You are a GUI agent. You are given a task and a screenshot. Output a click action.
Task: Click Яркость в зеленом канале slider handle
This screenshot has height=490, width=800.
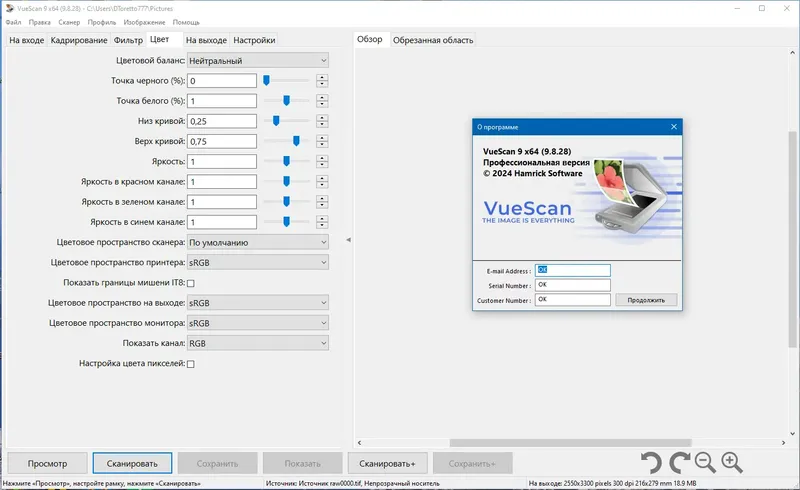[x=287, y=202]
